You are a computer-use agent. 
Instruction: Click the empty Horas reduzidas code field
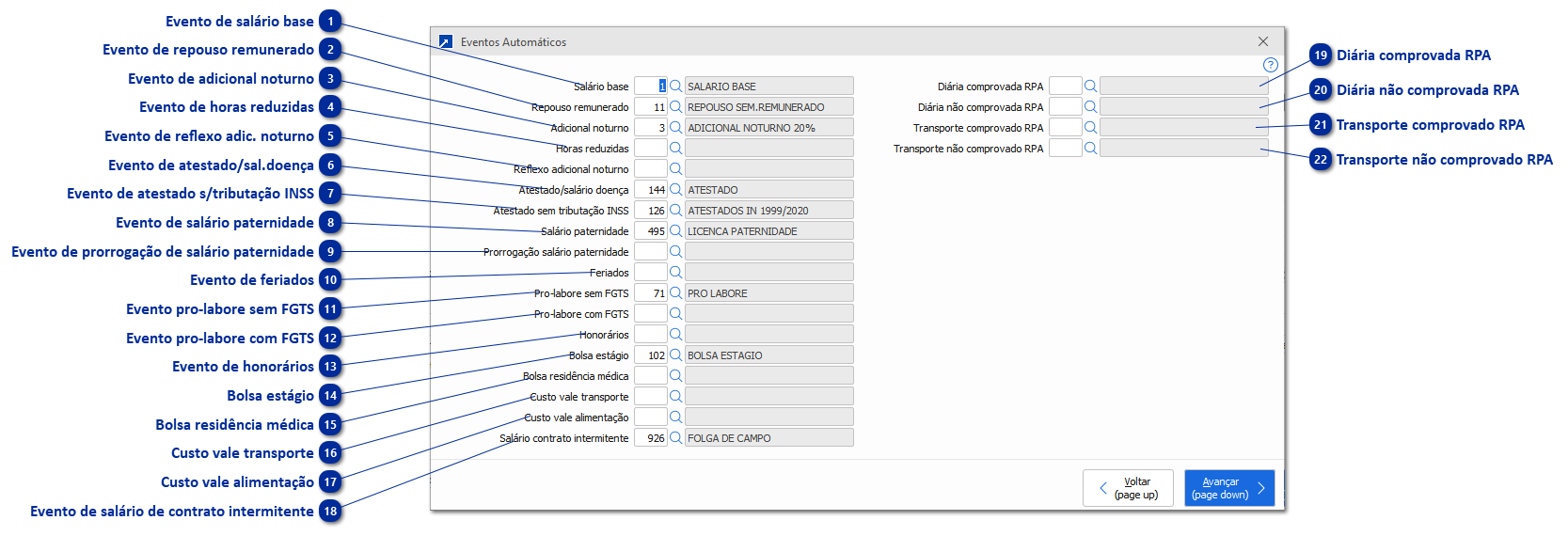pyautogui.click(x=651, y=148)
